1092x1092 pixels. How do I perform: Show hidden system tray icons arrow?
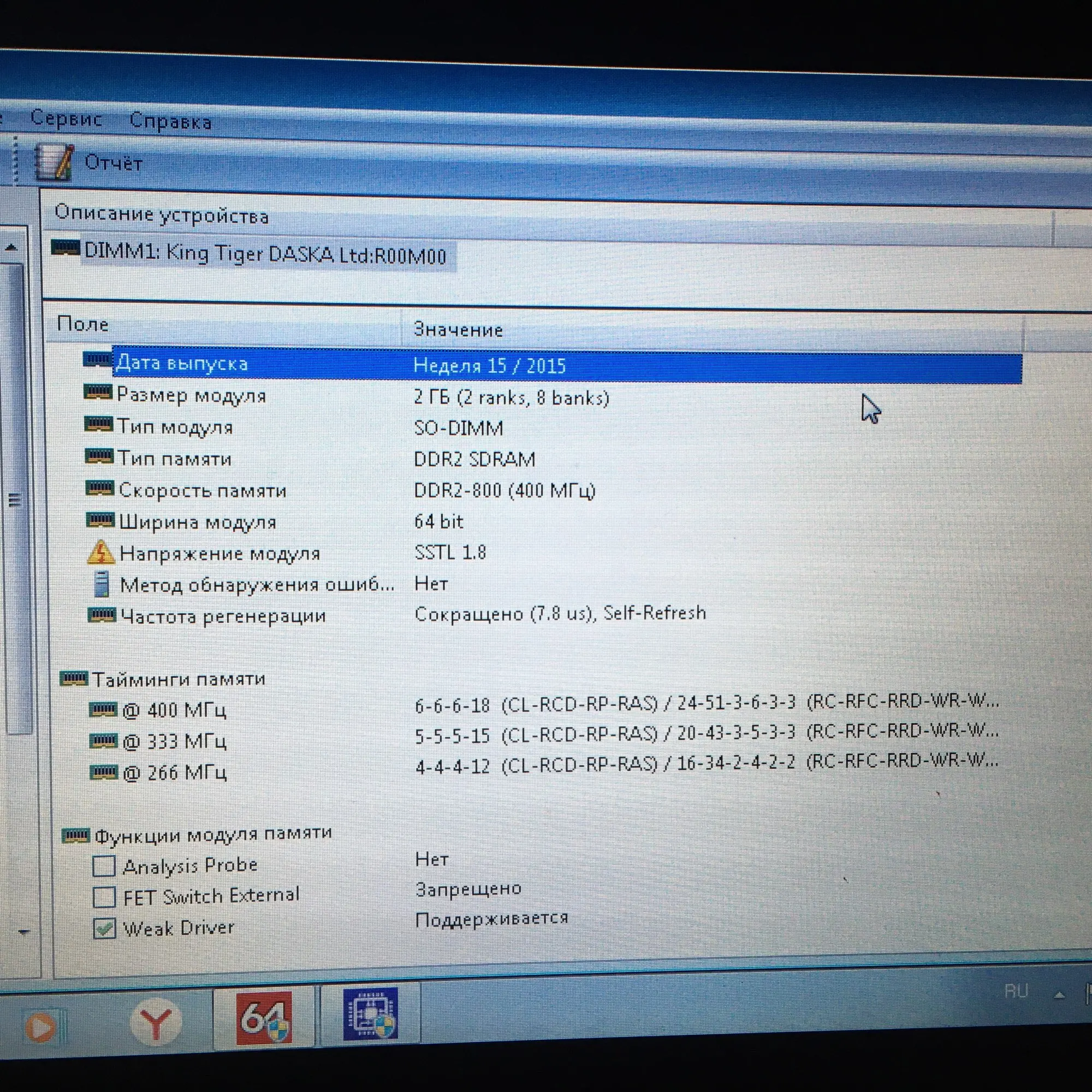pyautogui.click(x=1059, y=995)
